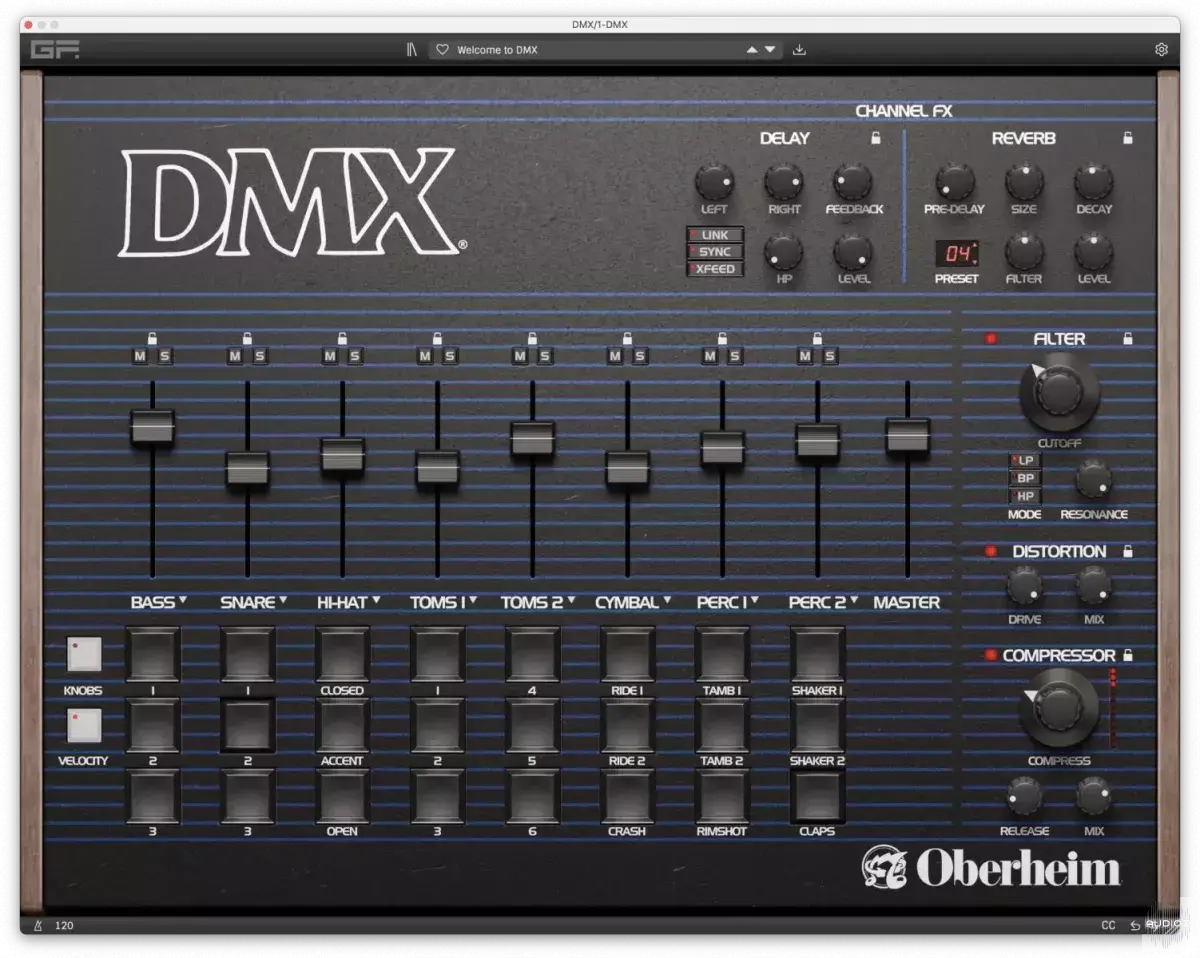This screenshot has height=958, width=1200.
Task: Lock the Snare channel padlock
Action: (x=247, y=338)
